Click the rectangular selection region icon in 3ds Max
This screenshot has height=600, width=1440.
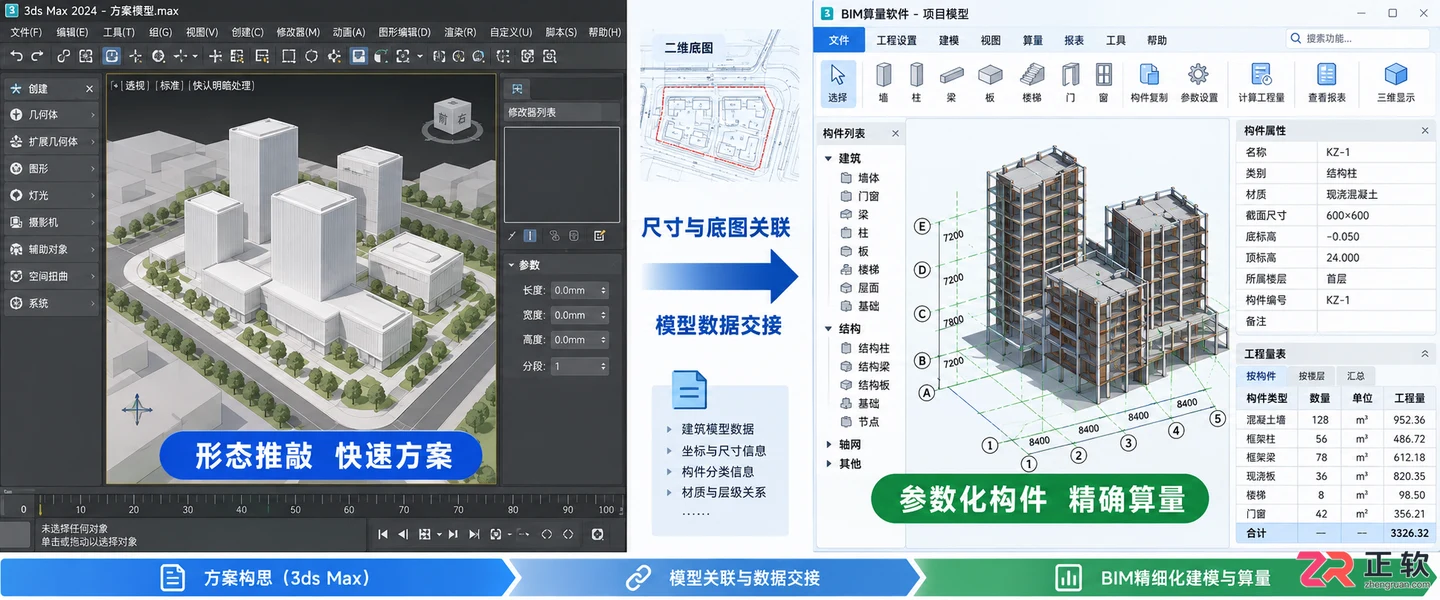pos(288,57)
